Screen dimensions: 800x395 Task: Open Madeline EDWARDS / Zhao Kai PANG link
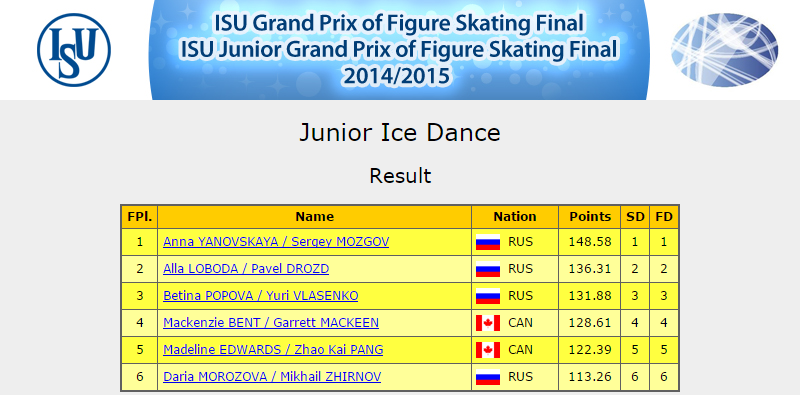click(273, 350)
